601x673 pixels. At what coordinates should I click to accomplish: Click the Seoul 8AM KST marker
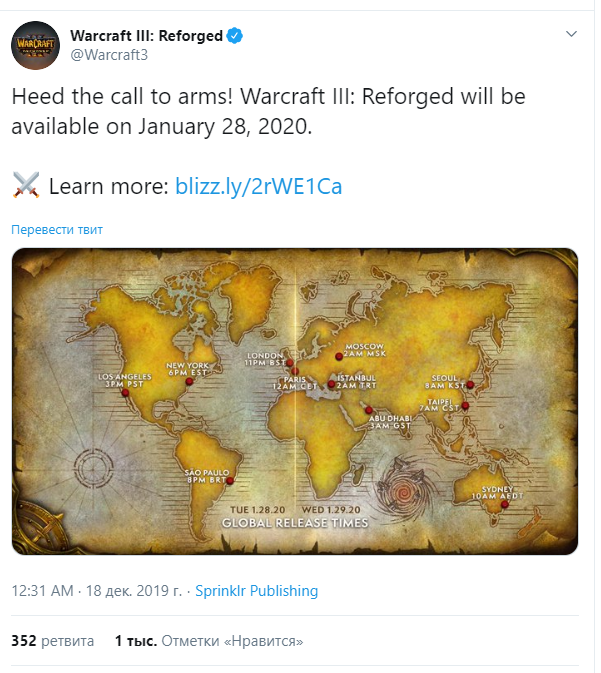pos(470,385)
